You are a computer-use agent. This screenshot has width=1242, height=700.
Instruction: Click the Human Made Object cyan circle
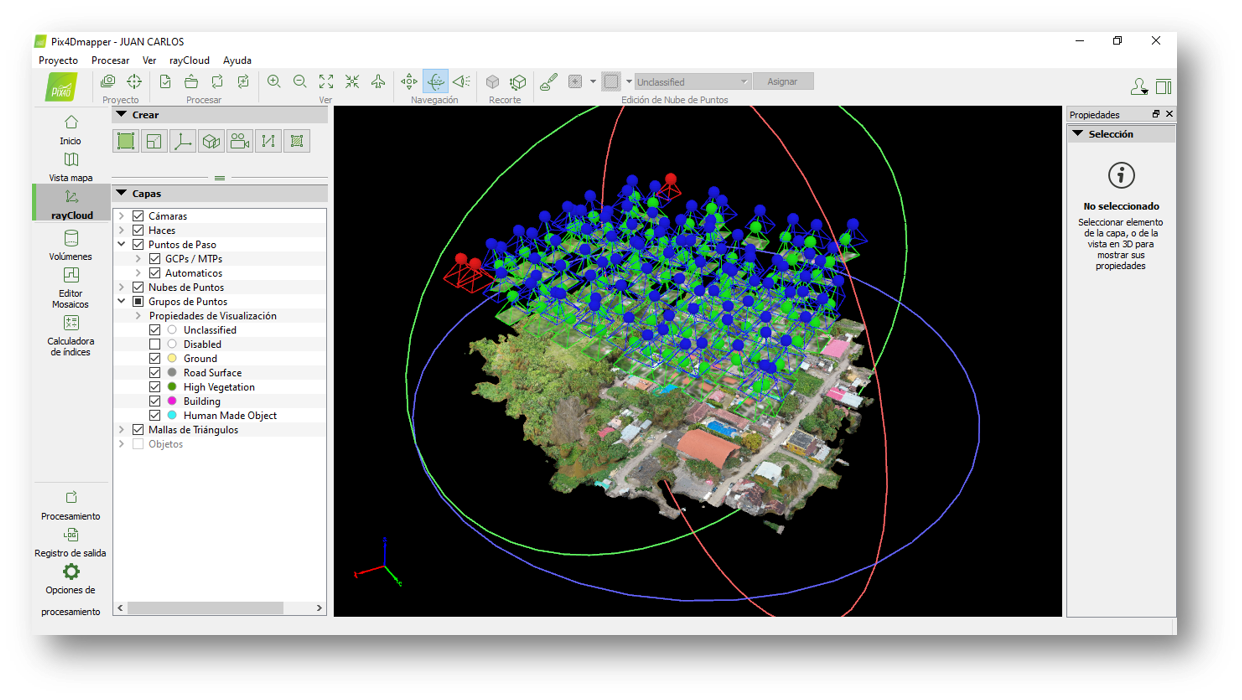[x=172, y=415]
